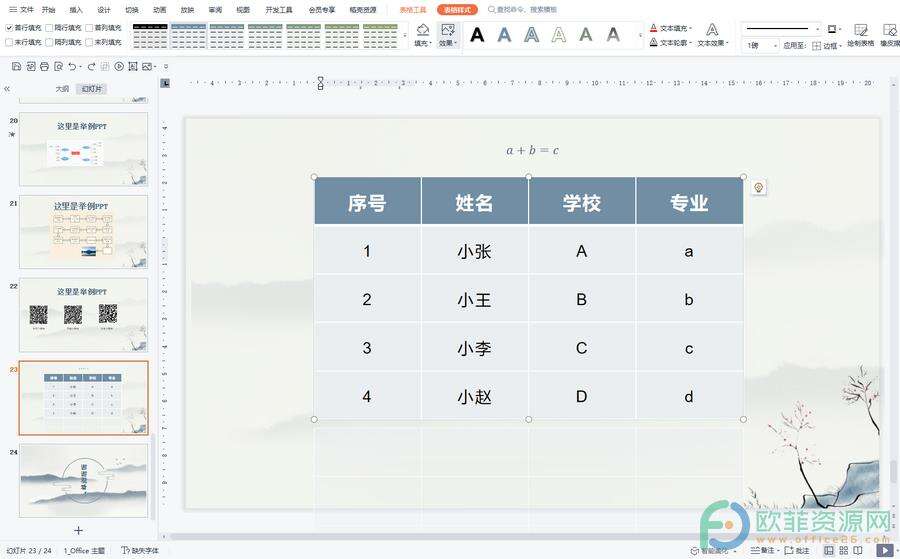Switch to the 插入 Insert tab
Screen dimensions: 900x559
click(x=76, y=10)
